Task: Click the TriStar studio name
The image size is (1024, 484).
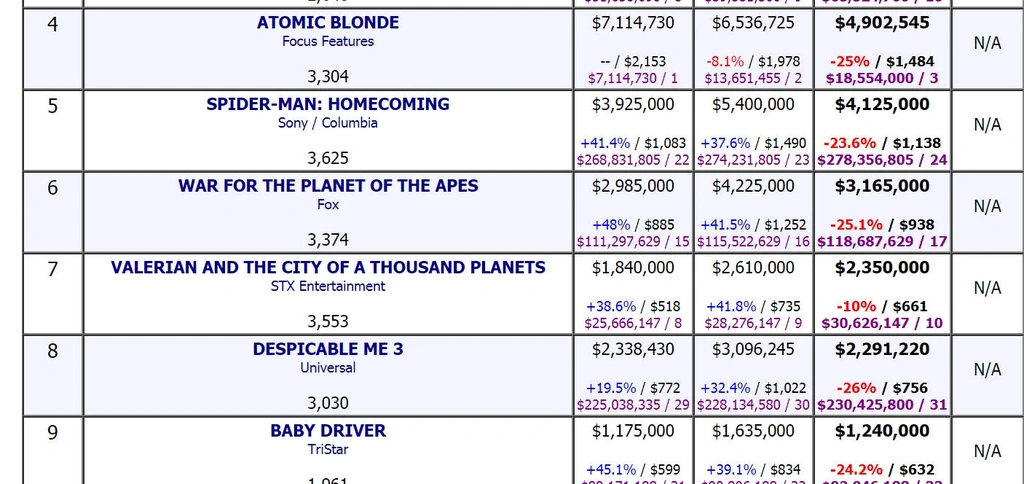Action: [x=328, y=450]
